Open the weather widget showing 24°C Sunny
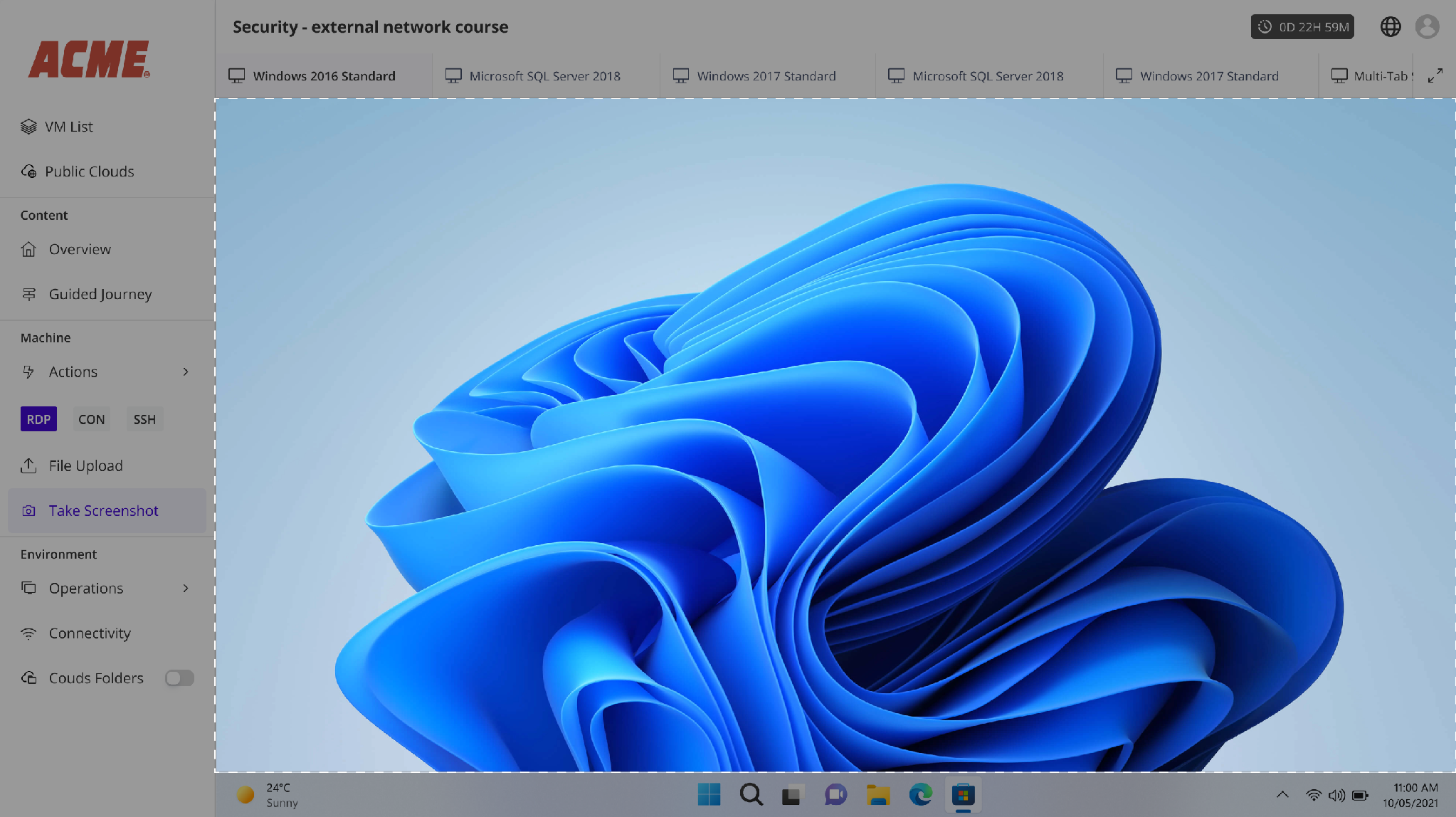The width and height of the screenshot is (1456, 817). 267,795
